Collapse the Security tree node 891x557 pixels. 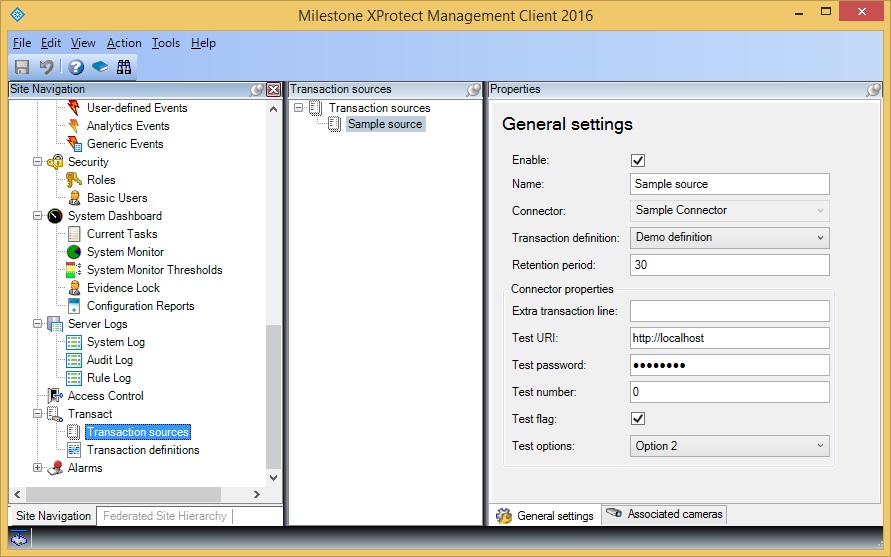tap(38, 162)
